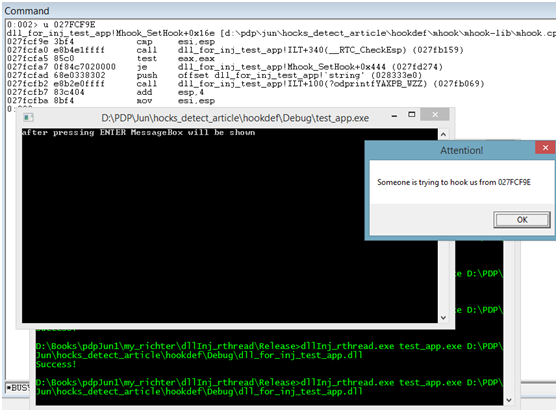Viewport: 558px width, 412px height.
Task: Click the 'push offset' disassembly line
Action: pos(214,75)
